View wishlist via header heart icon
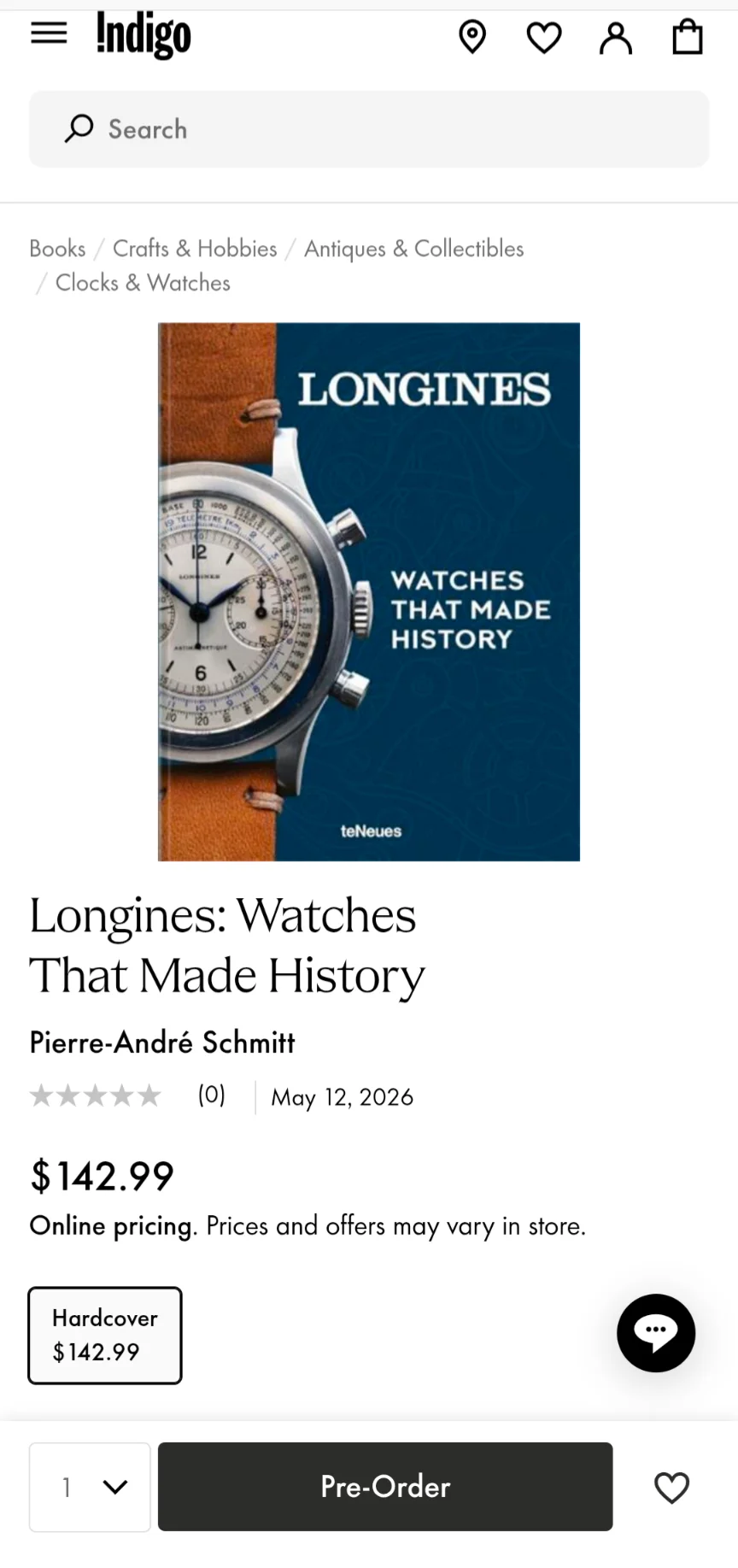The width and height of the screenshot is (738, 1568). tap(544, 38)
